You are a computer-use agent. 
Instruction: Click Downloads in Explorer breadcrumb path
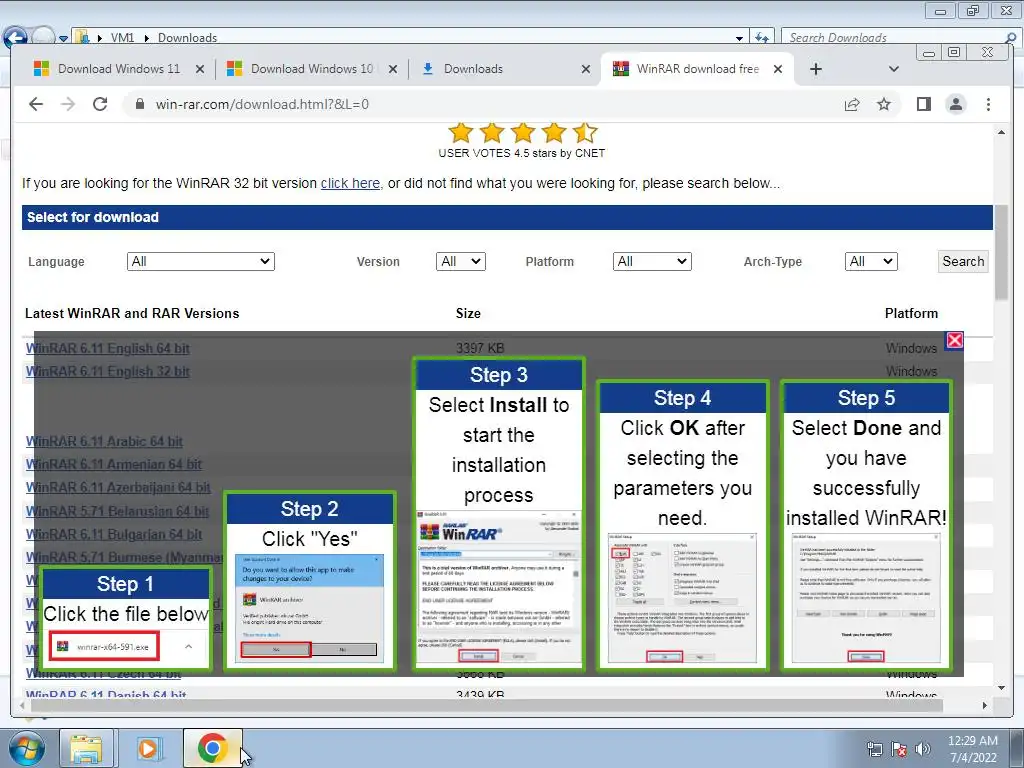pos(187,38)
